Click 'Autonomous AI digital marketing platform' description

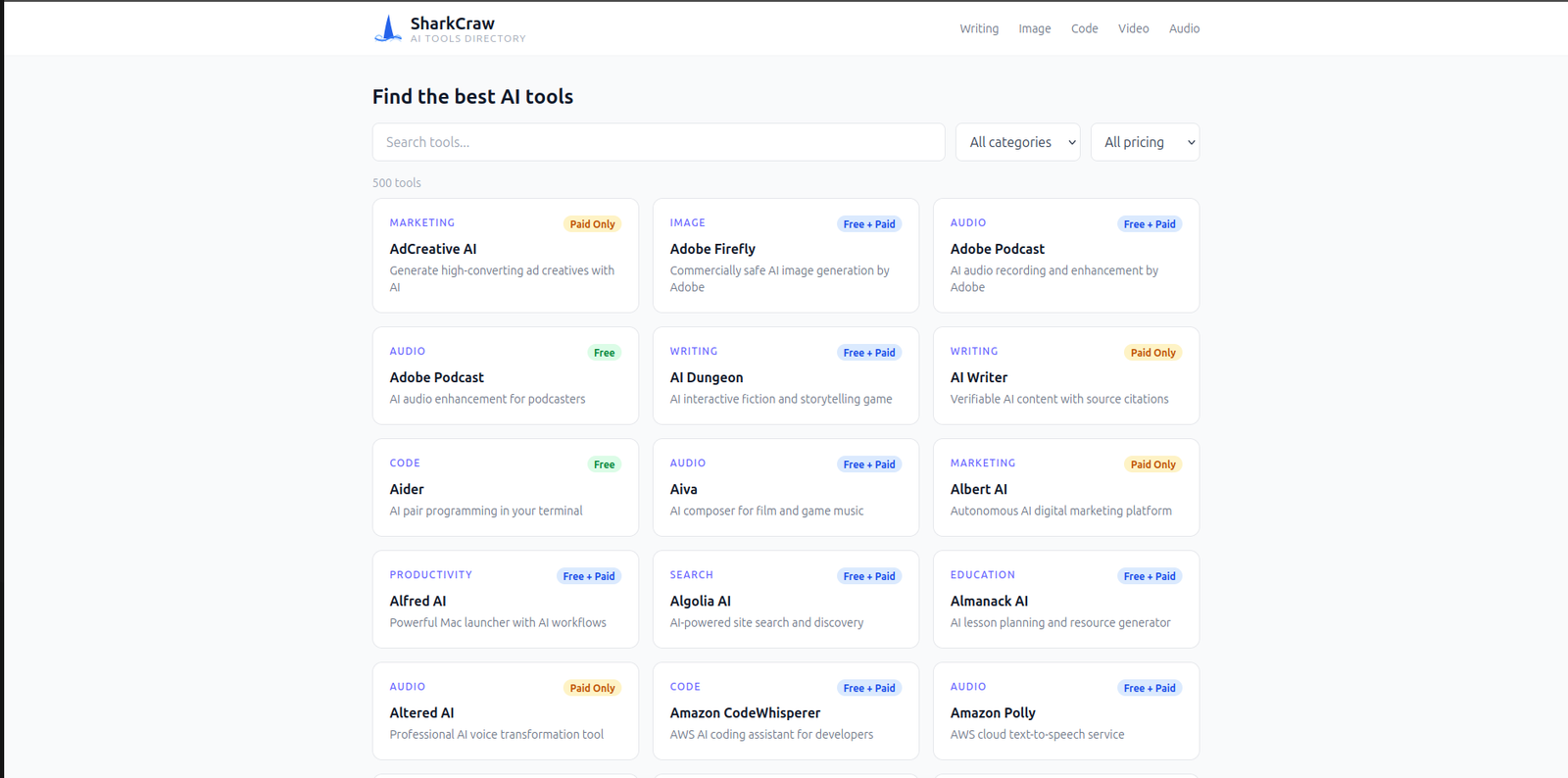coord(1061,511)
